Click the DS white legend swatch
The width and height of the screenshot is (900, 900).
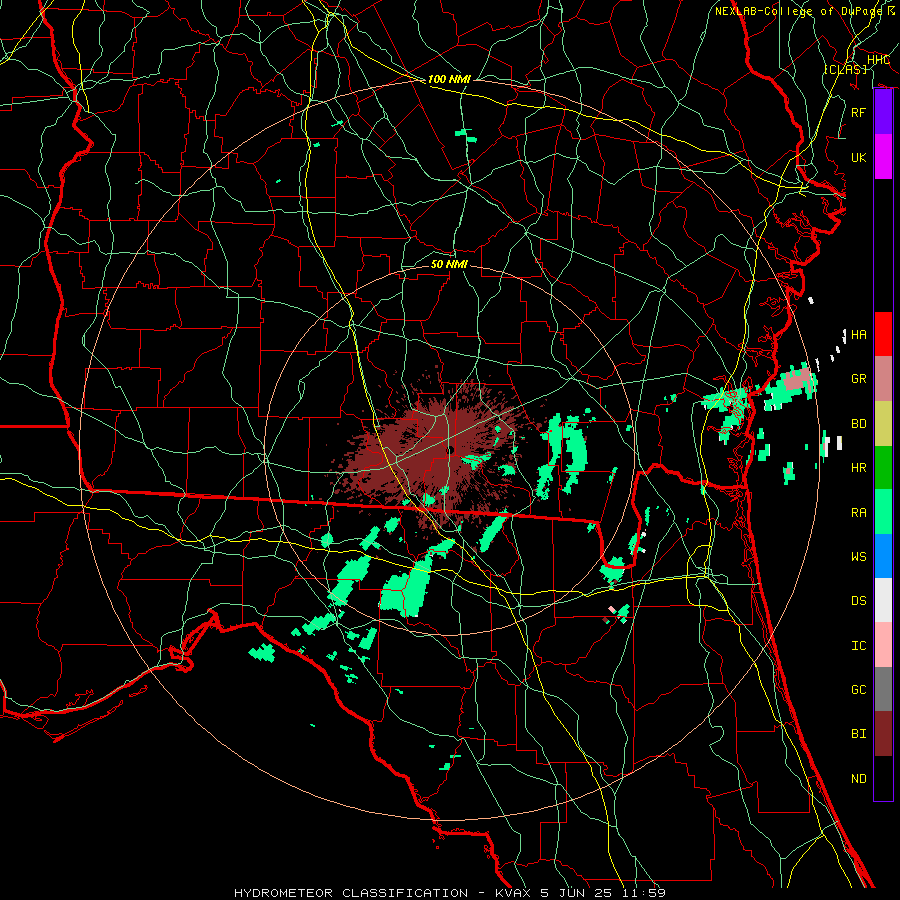tap(883, 600)
